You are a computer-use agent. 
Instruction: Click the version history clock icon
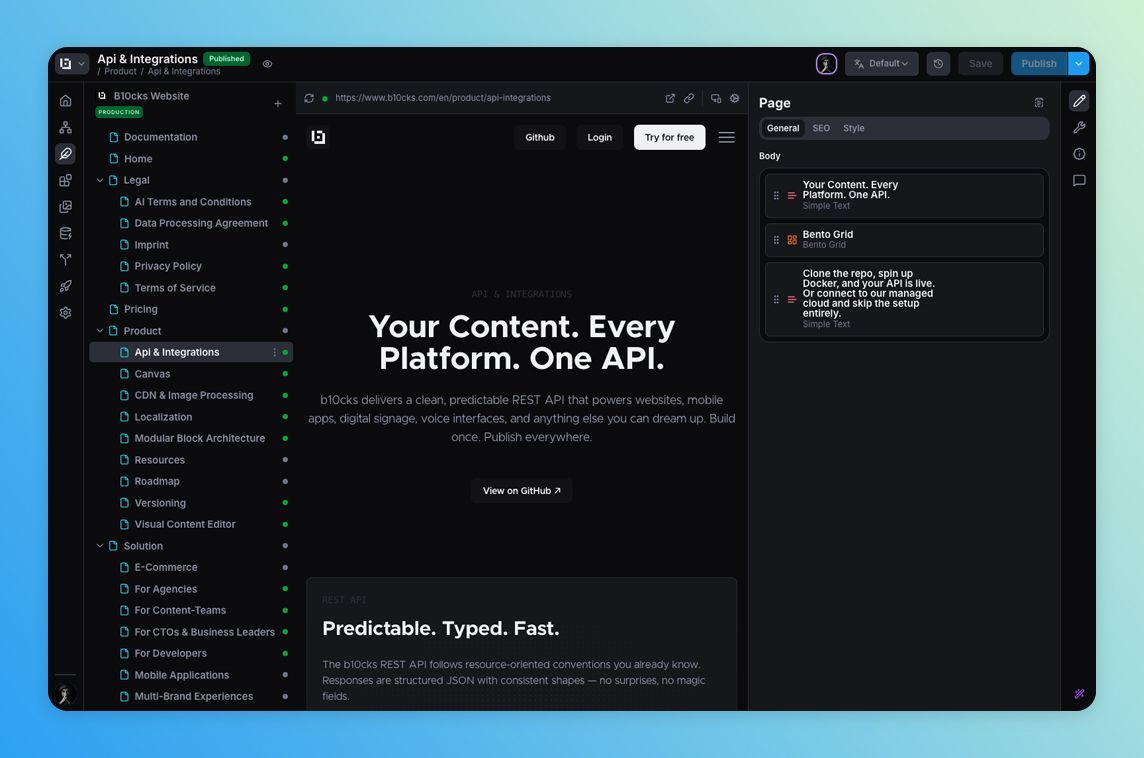pos(938,63)
